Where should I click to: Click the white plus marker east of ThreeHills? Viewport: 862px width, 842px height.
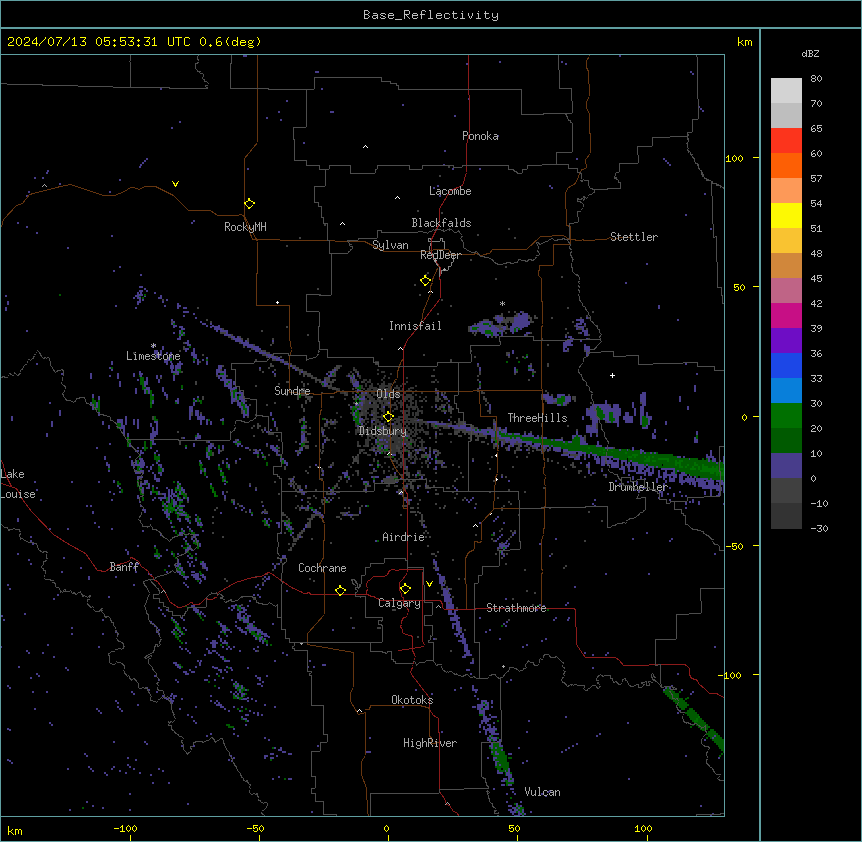tap(612, 375)
